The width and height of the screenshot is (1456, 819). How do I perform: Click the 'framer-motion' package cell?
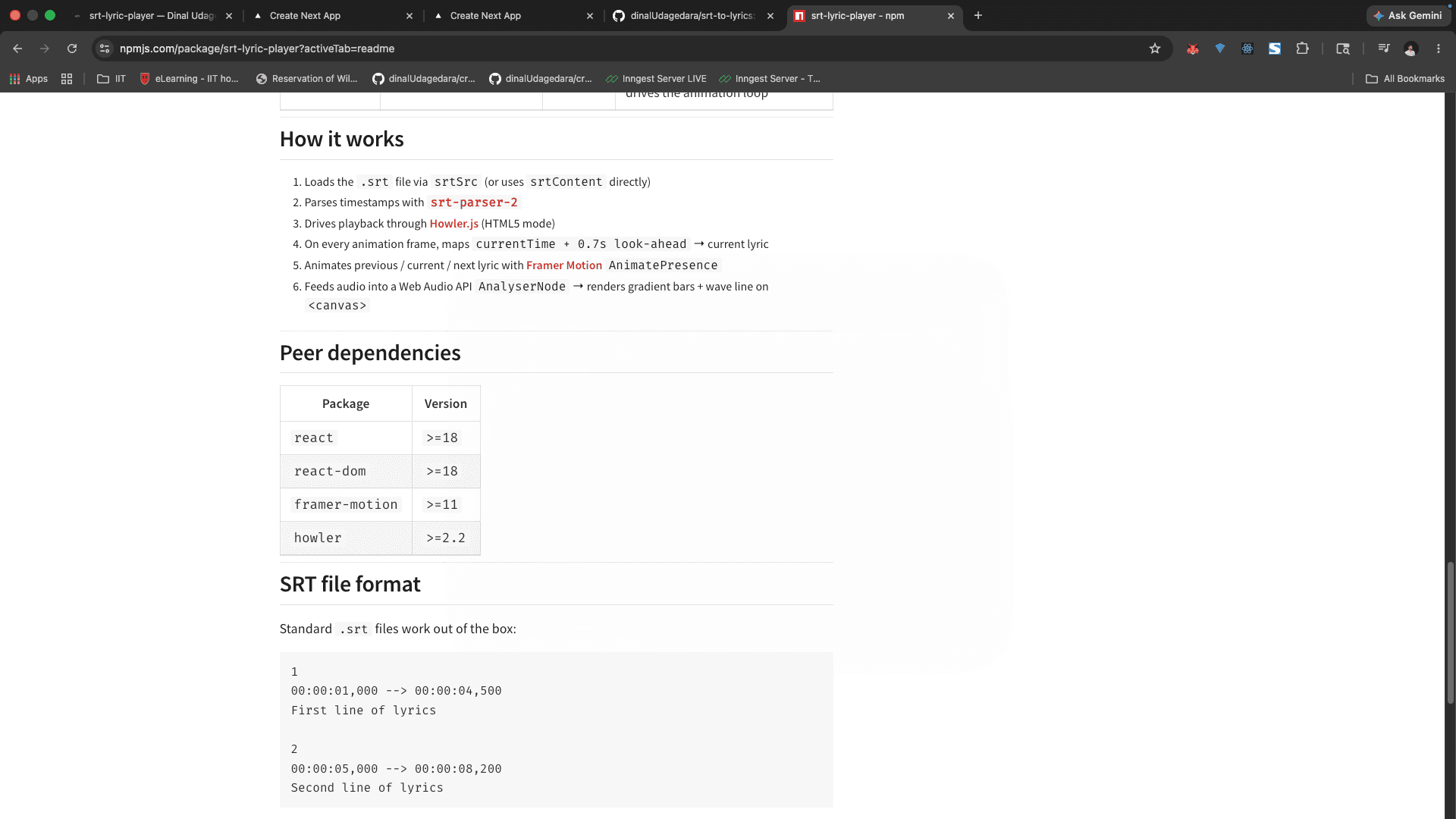(346, 505)
